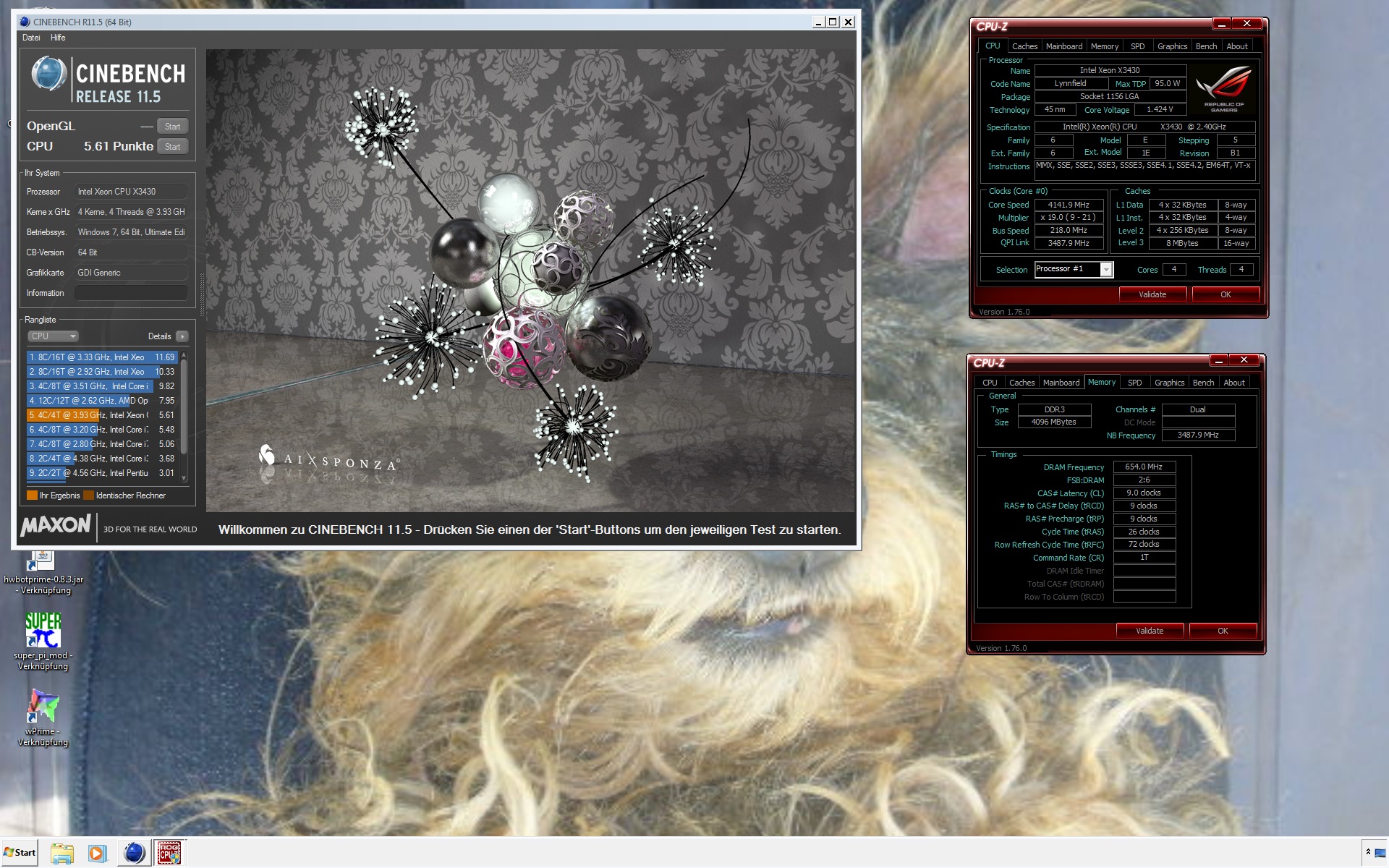The height and width of the screenshot is (868, 1389).
Task: Click the ROG Republic of Gamers logo
Action: point(1224,88)
